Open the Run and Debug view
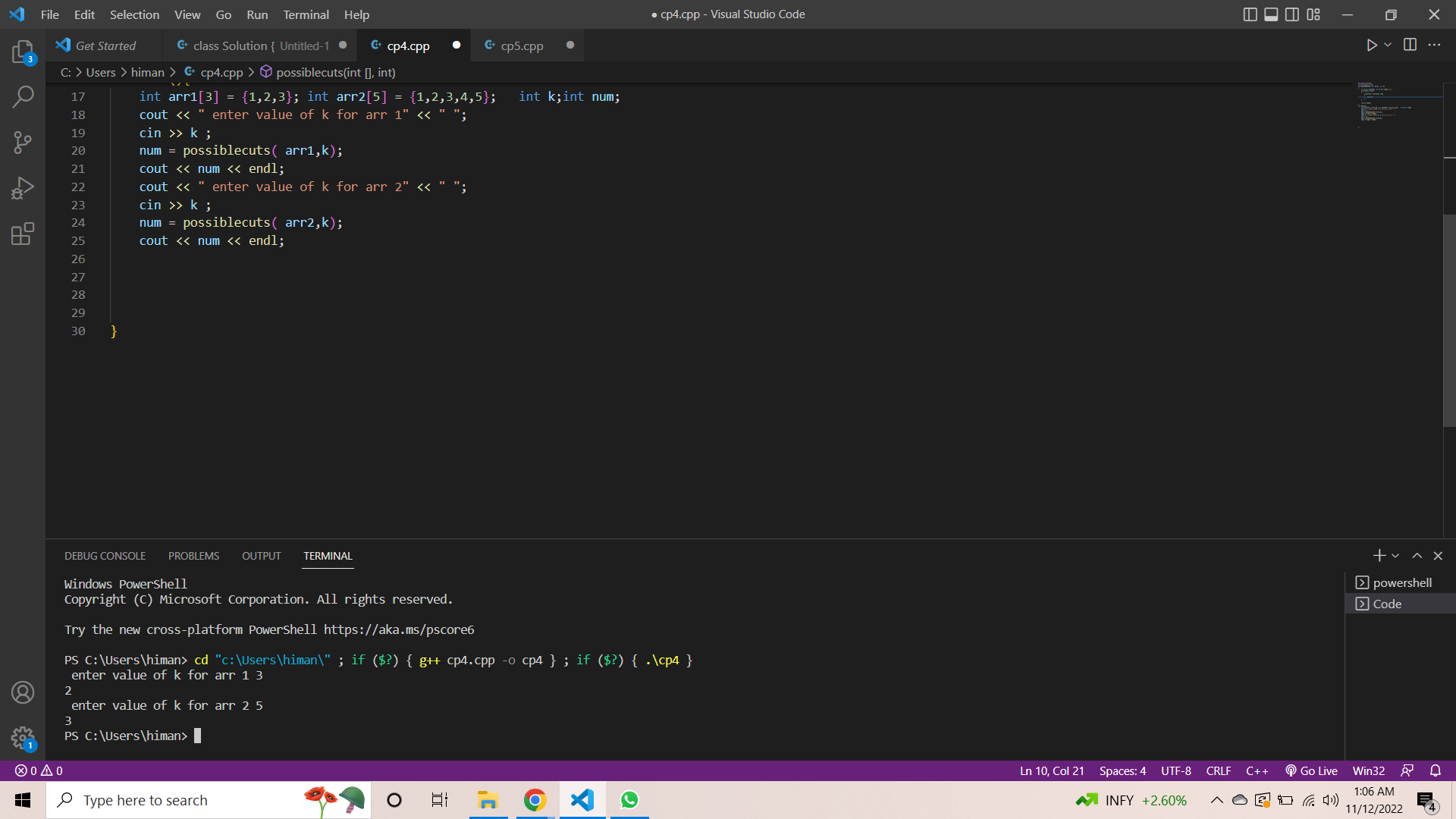 point(23,187)
